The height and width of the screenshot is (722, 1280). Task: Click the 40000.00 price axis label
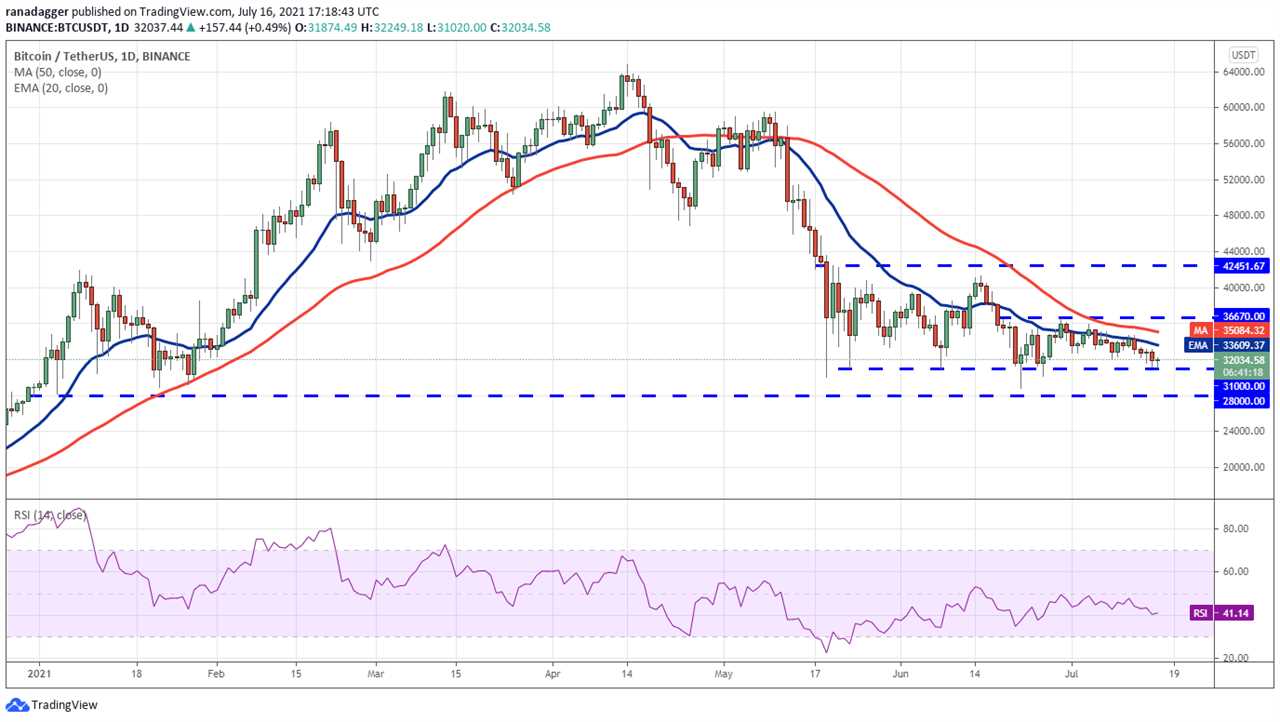[1244, 288]
